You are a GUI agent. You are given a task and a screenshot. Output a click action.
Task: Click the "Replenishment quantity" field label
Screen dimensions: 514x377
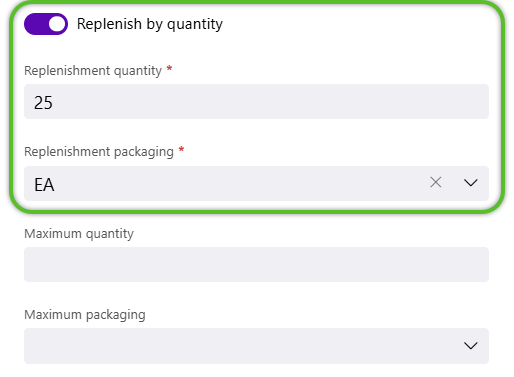pos(93,71)
